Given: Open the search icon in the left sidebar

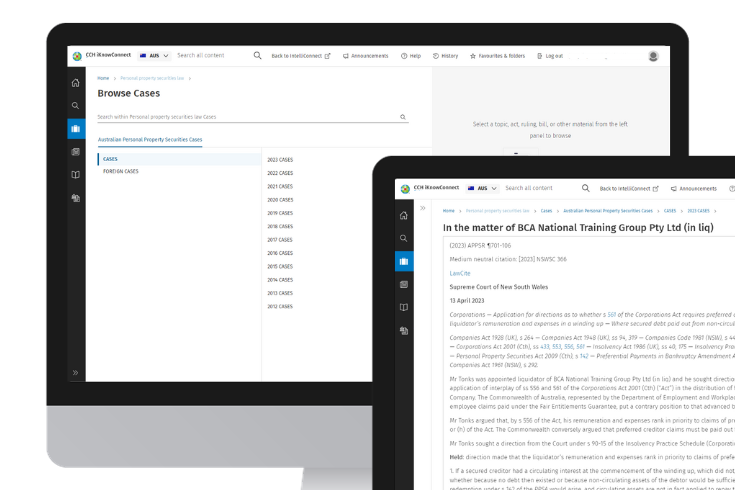Looking at the screenshot, I should 76,106.
